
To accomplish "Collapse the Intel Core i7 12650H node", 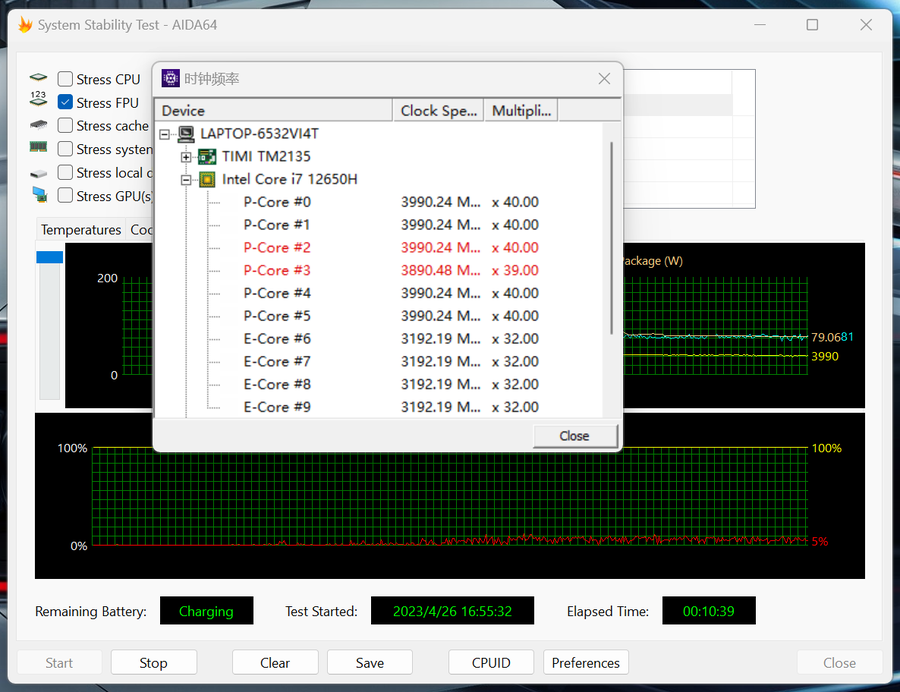I will (186, 180).
